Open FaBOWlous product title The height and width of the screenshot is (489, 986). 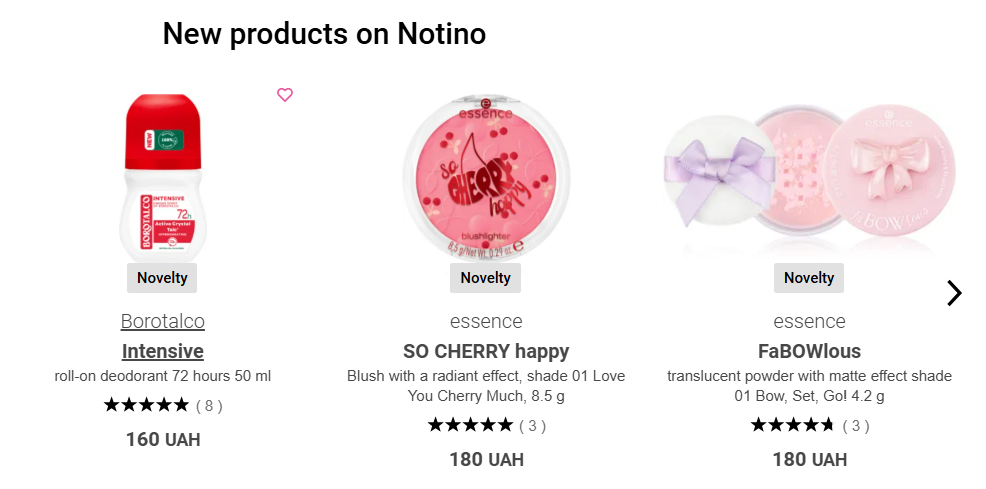tap(809, 351)
